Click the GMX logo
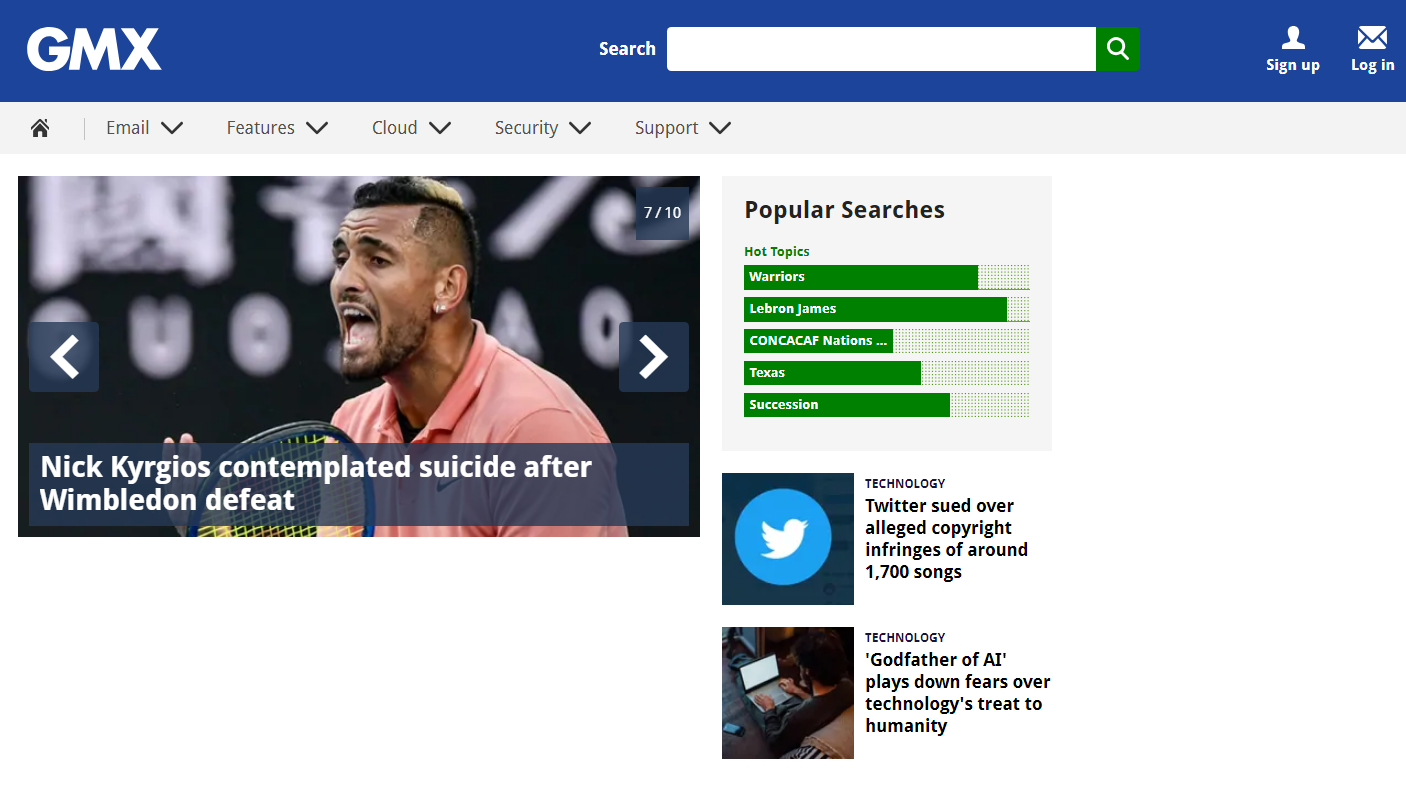This screenshot has height=803, width=1406. (94, 49)
